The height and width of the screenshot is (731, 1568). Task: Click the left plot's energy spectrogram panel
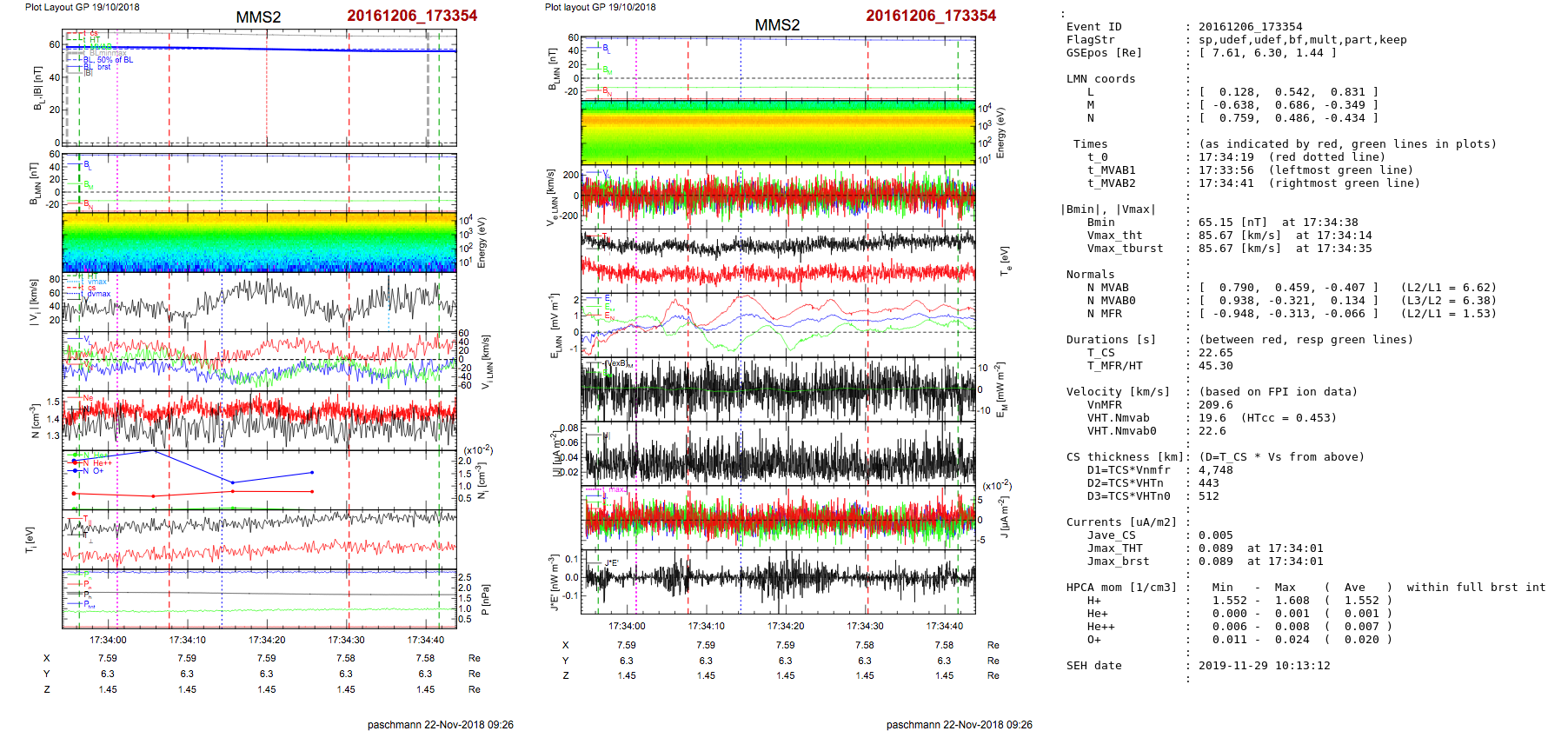[x=259, y=242]
